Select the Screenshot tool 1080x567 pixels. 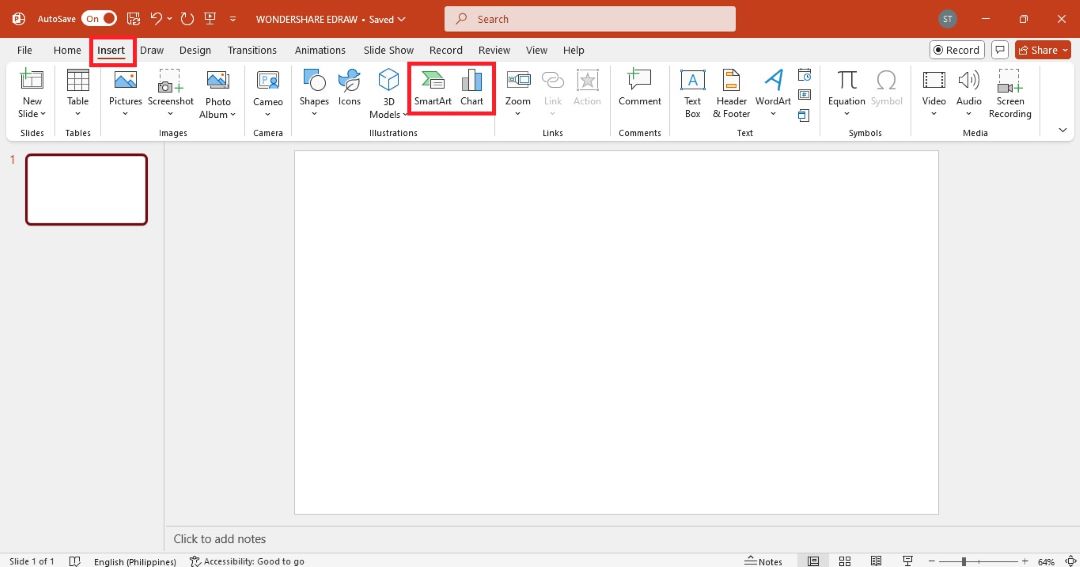coord(170,94)
